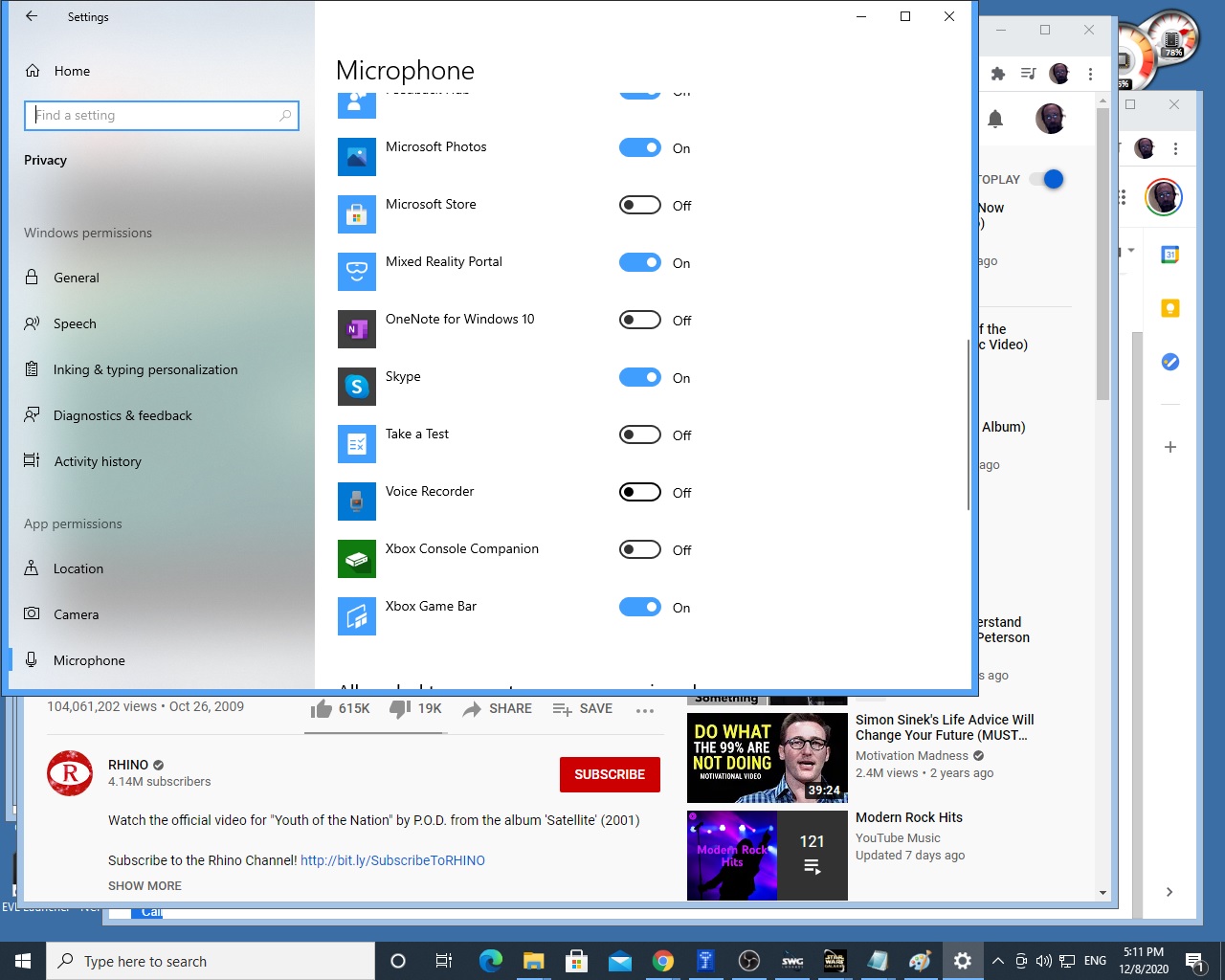The width and height of the screenshot is (1225, 980).
Task: Turn on microphone for Microsoft Store
Action: pyautogui.click(x=640, y=205)
